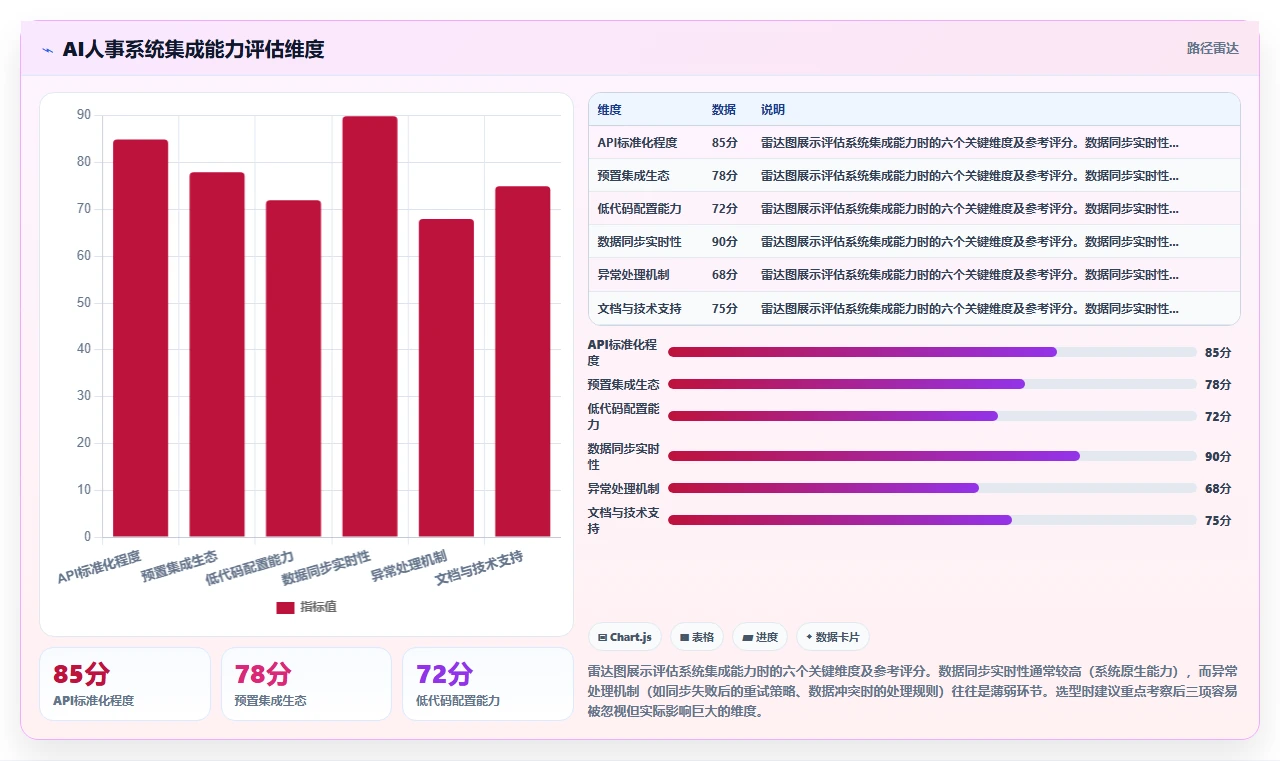
Task: Open the 72分 低代码配置能力 data card
Action: [x=488, y=684]
